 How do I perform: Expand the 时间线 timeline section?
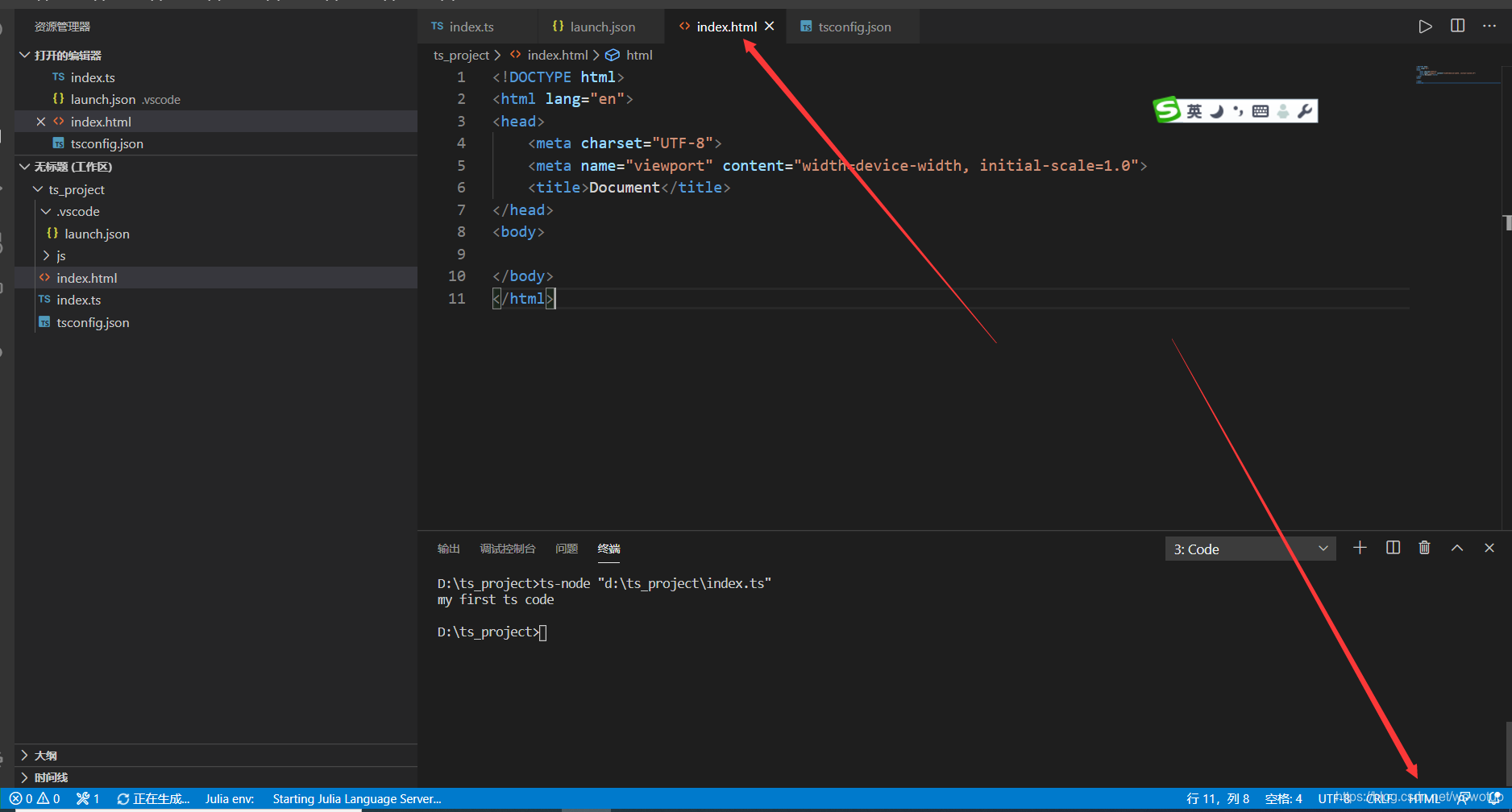[x=216, y=777]
